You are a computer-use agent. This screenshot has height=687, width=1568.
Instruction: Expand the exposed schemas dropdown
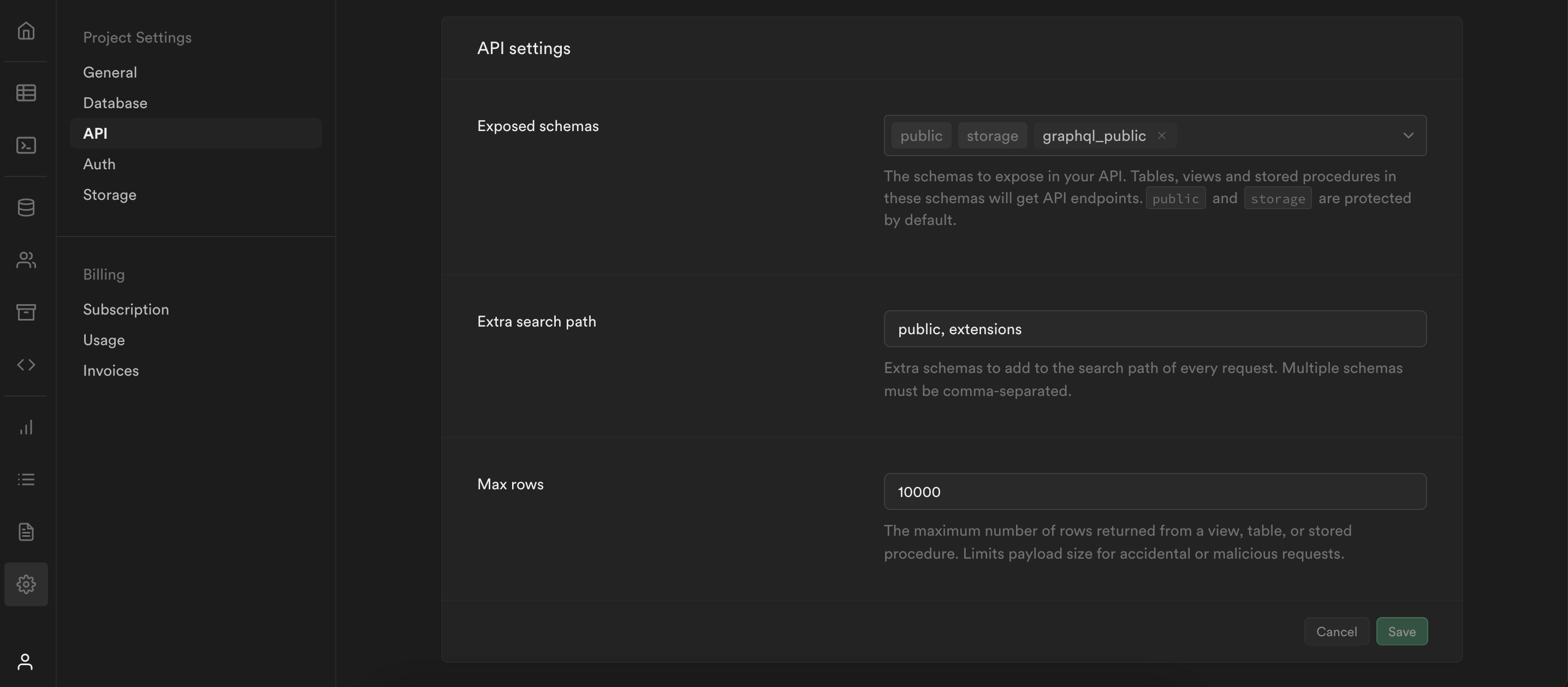(1409, 135)
